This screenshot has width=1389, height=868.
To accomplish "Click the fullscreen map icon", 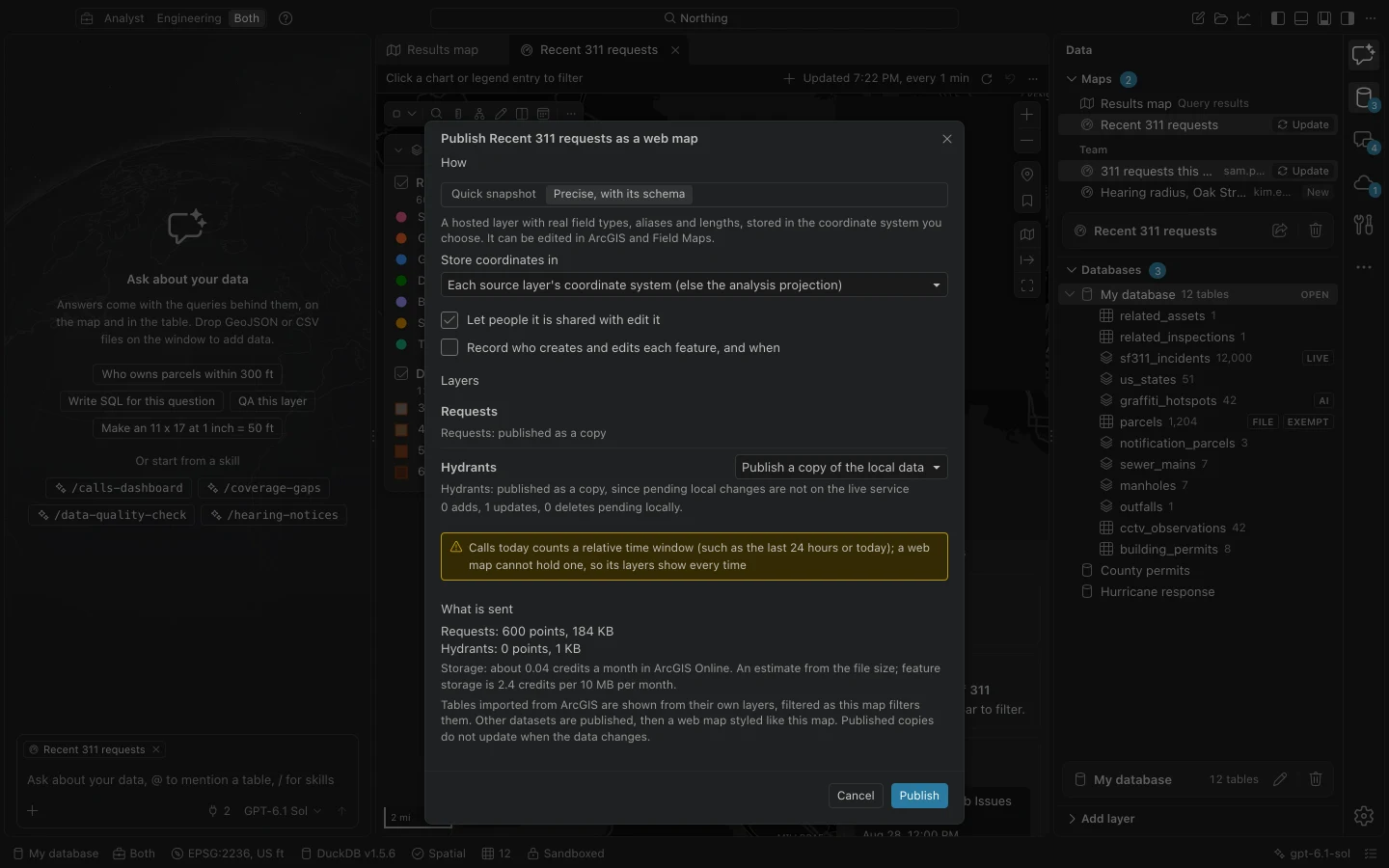I will 1027,285.
